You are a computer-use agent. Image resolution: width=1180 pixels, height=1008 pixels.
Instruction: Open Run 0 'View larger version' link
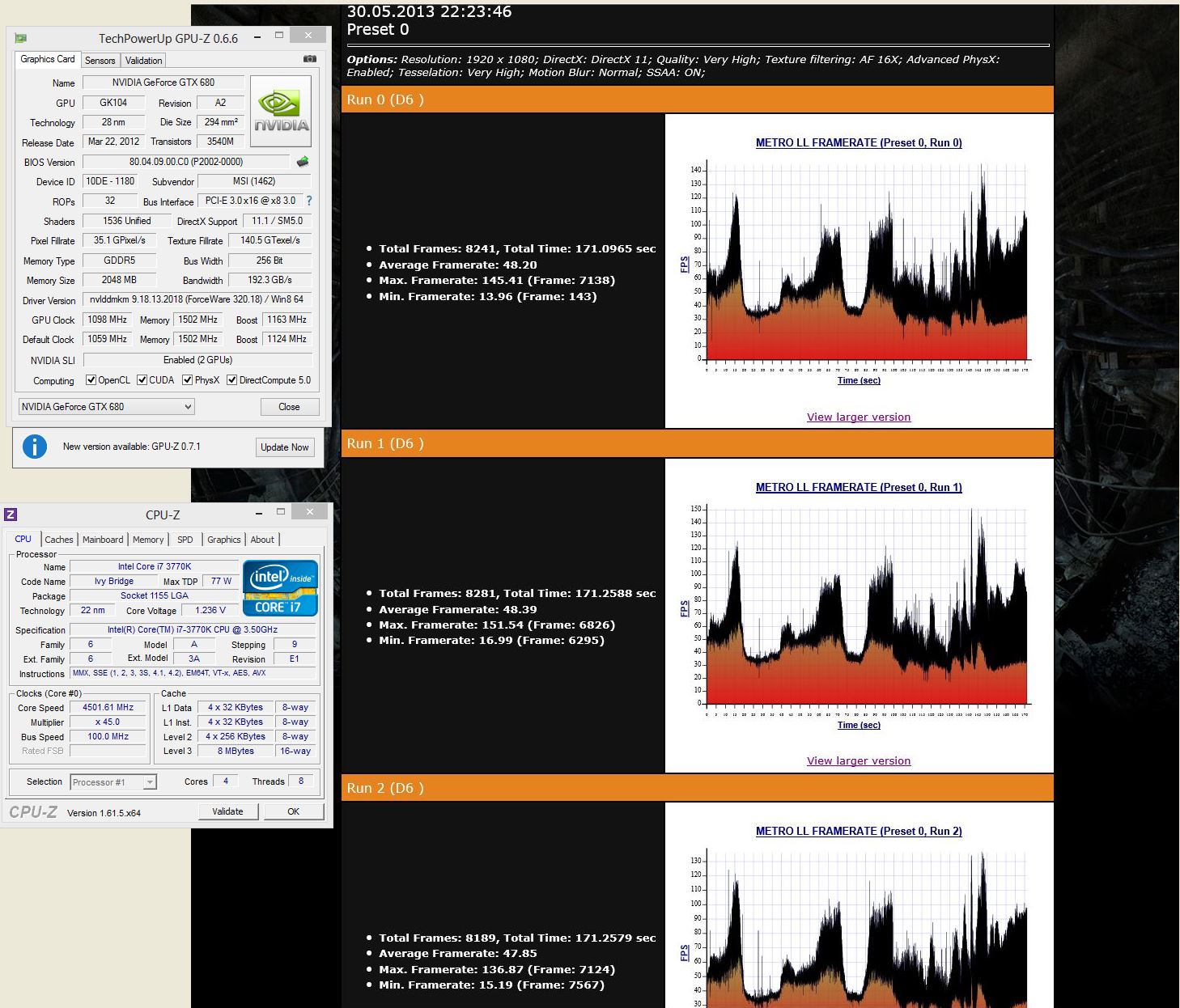click(859, 417)
